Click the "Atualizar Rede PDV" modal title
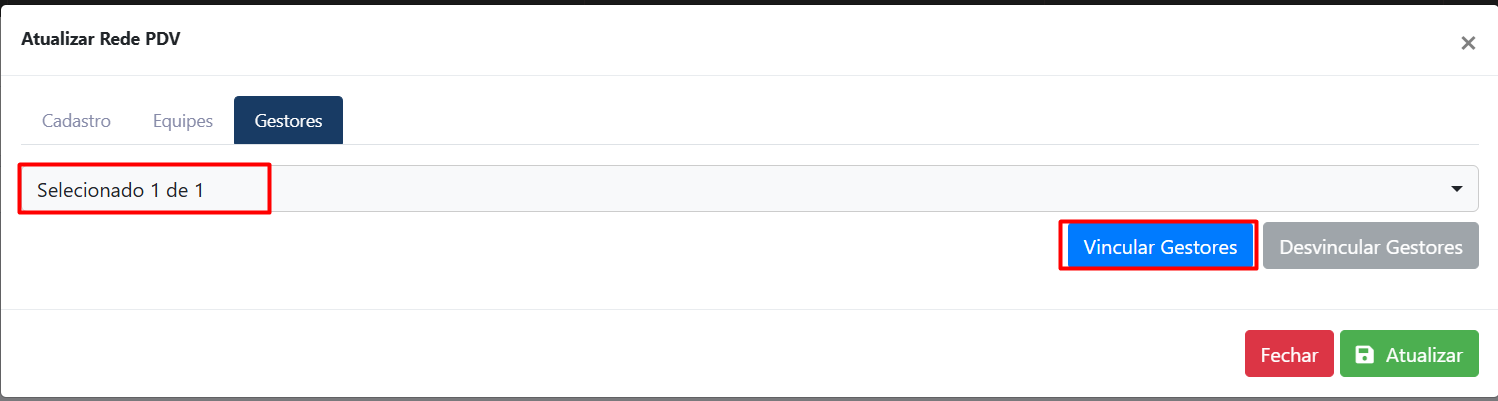 point(100,40)
